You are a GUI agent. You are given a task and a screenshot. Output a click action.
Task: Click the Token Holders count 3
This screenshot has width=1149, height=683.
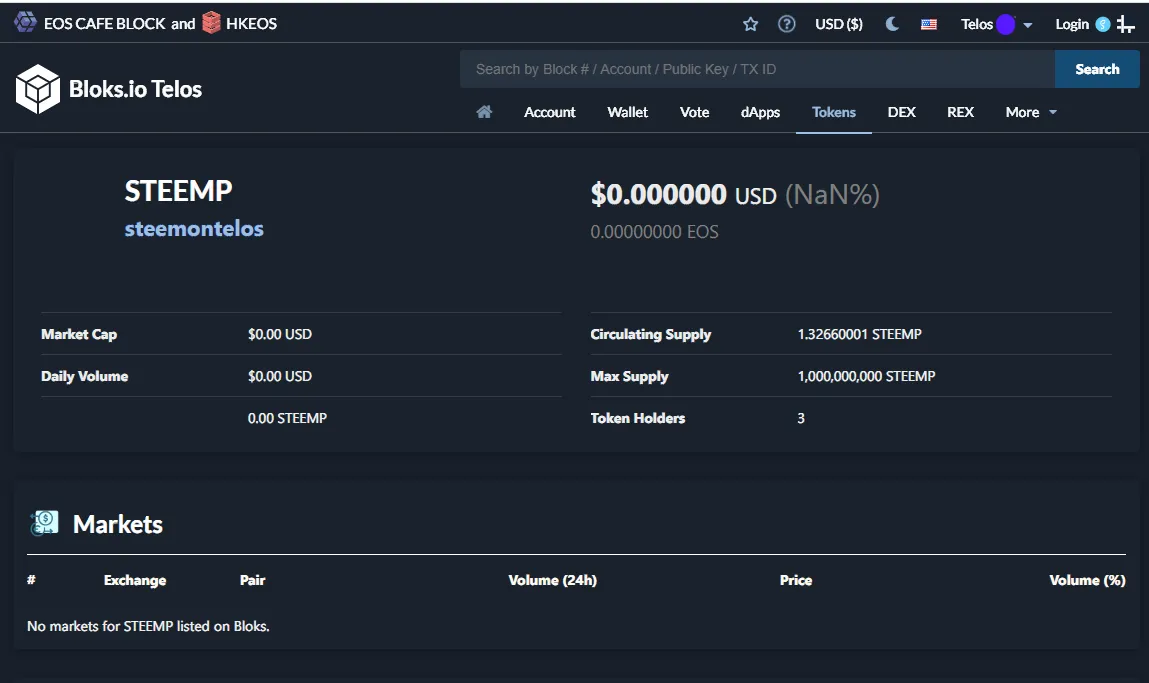801,418
